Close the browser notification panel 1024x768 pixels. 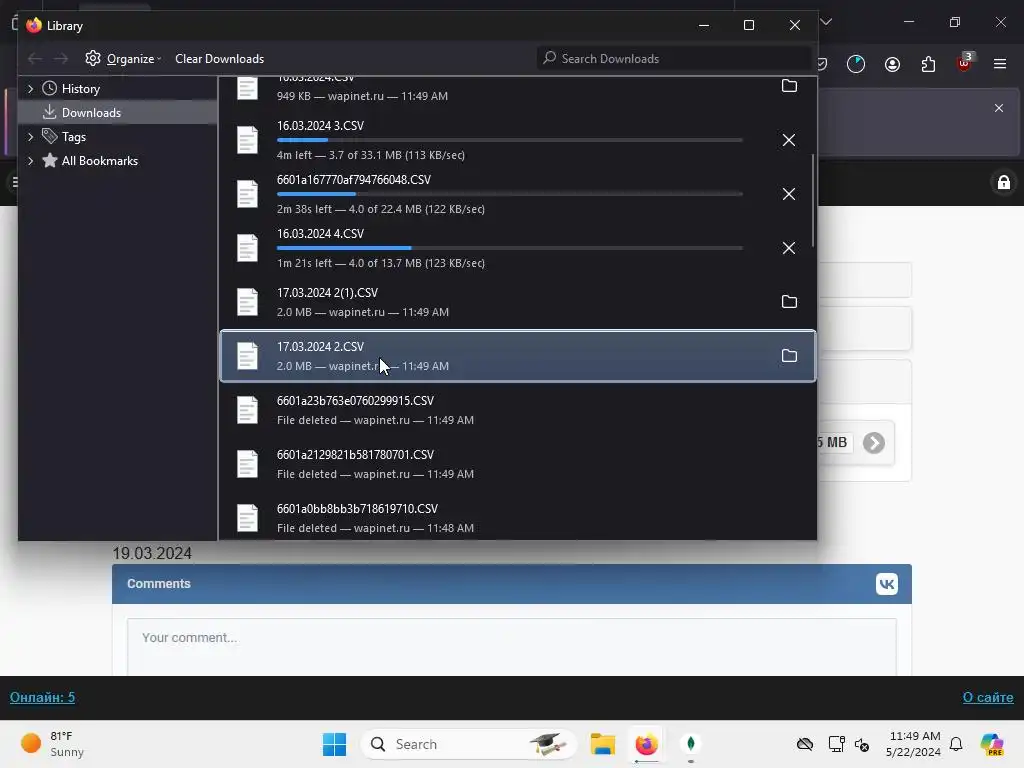pos(999,108)
